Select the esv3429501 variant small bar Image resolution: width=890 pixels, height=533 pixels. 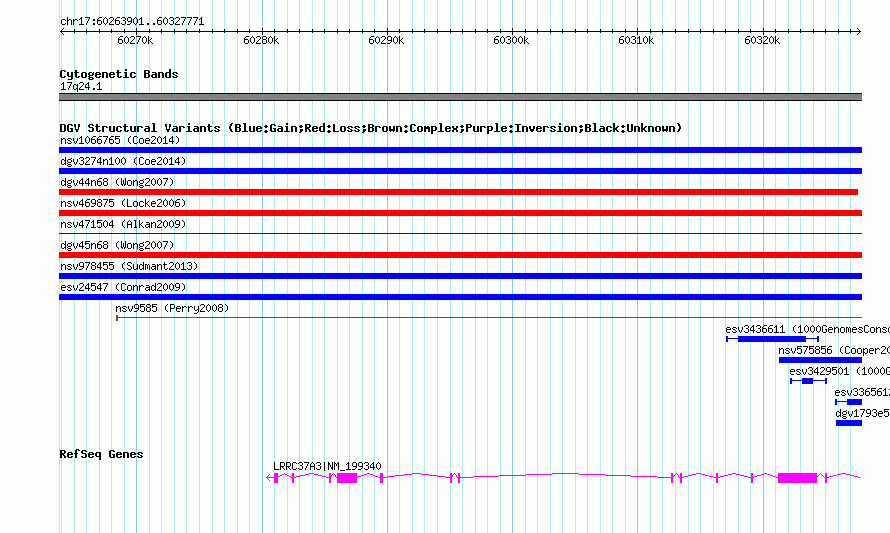[807, 381]
